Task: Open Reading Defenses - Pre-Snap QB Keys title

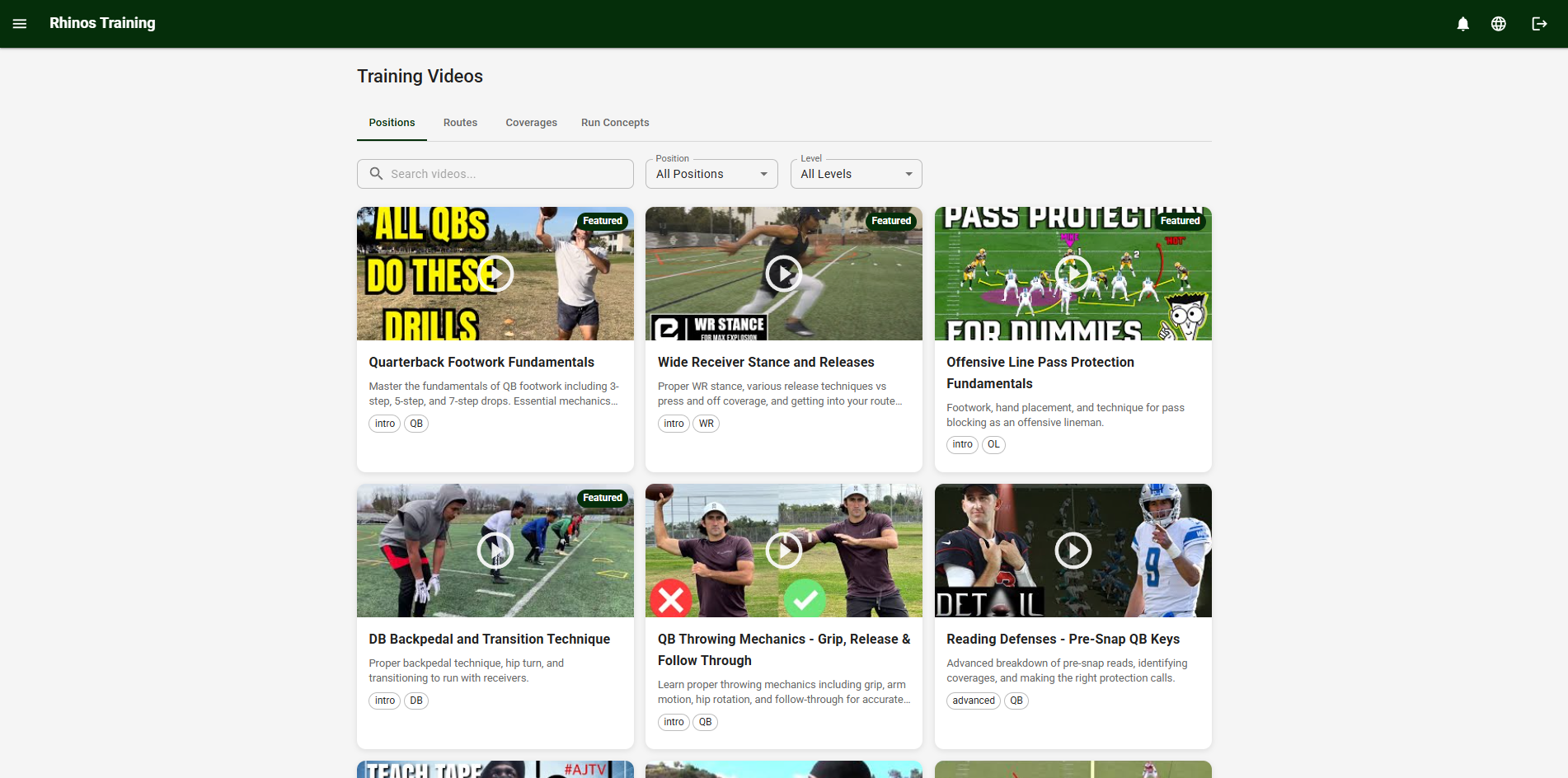Action: (x=1063, y=640)
